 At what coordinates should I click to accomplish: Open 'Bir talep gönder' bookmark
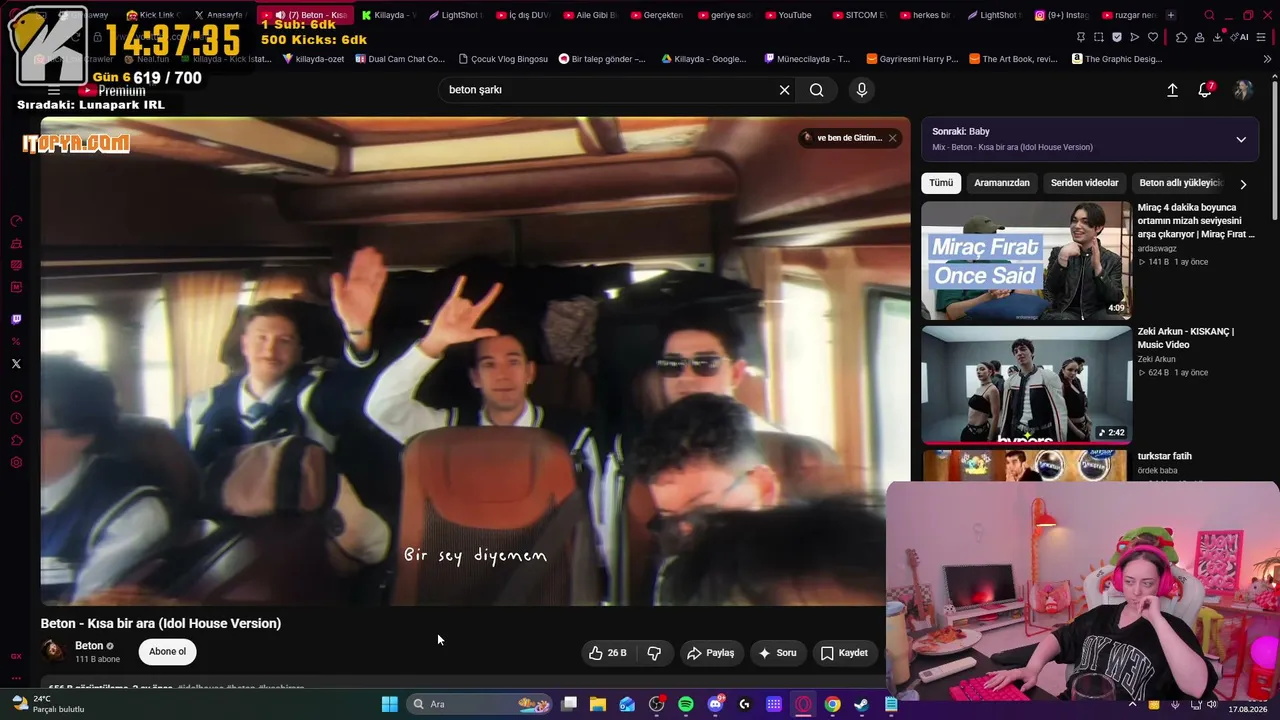[x=602, y=59]
